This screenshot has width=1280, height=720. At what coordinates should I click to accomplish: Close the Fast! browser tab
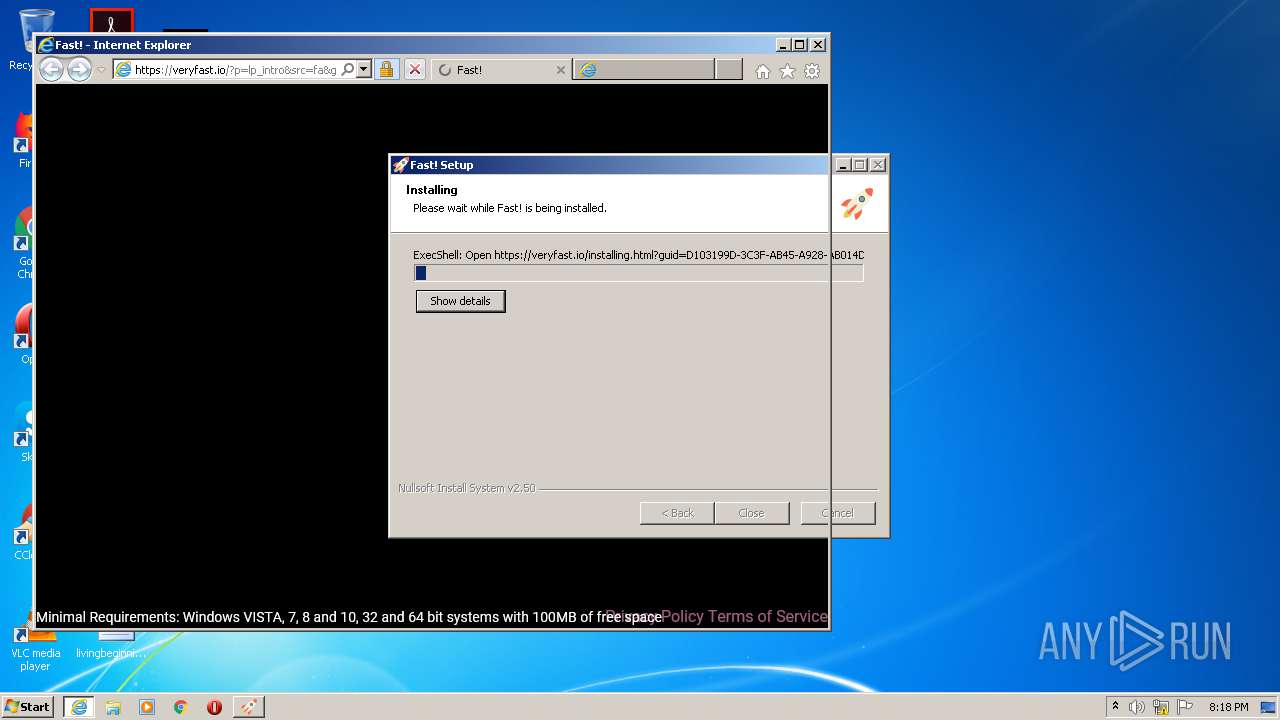(560, 70)
